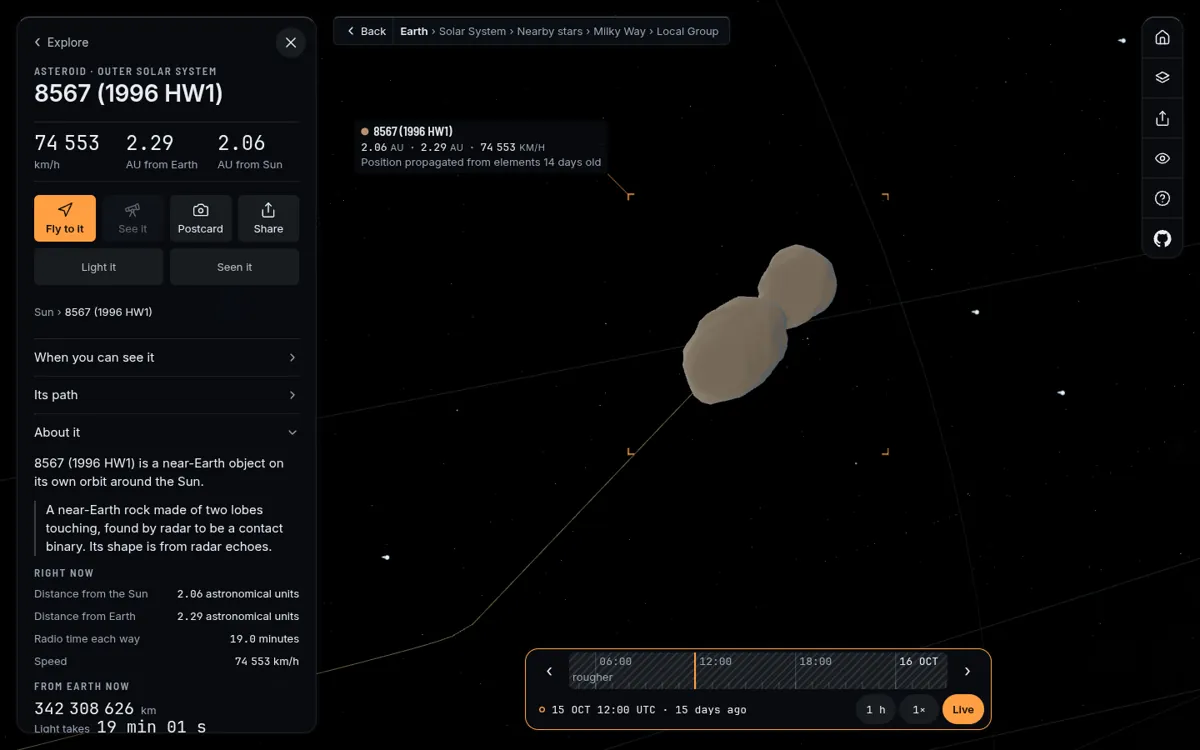Click the Distance from the Sun row
Screen dimensions: 1200x750
pyautogui.click(x=166, y=594)
